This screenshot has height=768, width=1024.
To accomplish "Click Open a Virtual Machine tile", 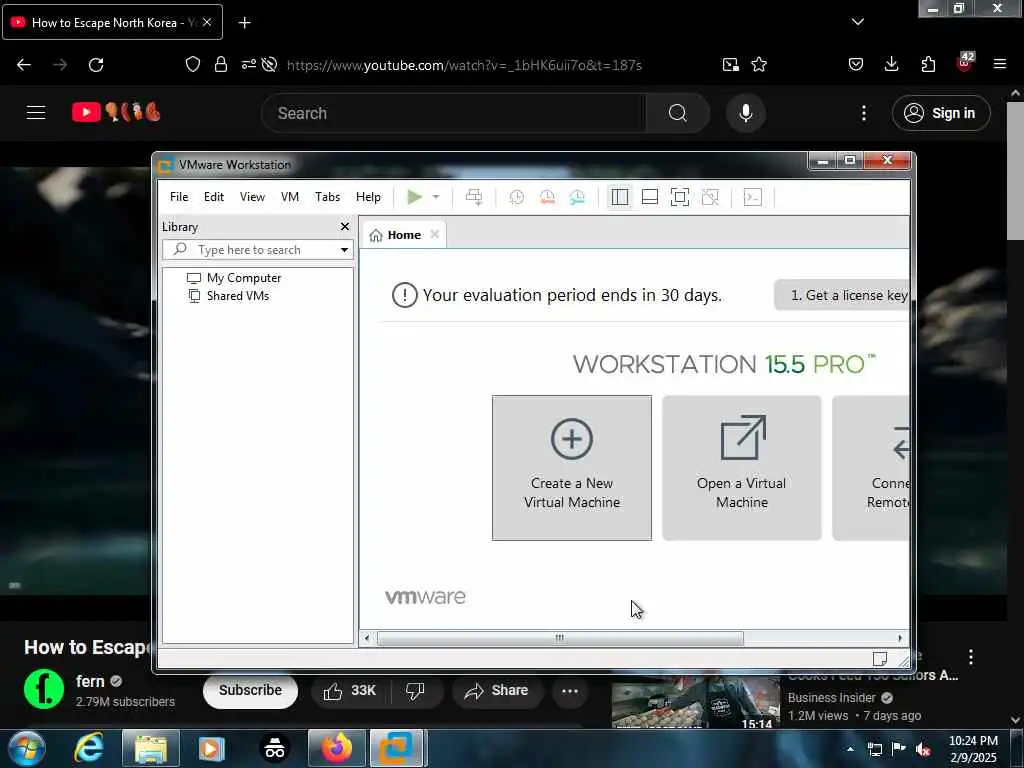I will (742, 468).
